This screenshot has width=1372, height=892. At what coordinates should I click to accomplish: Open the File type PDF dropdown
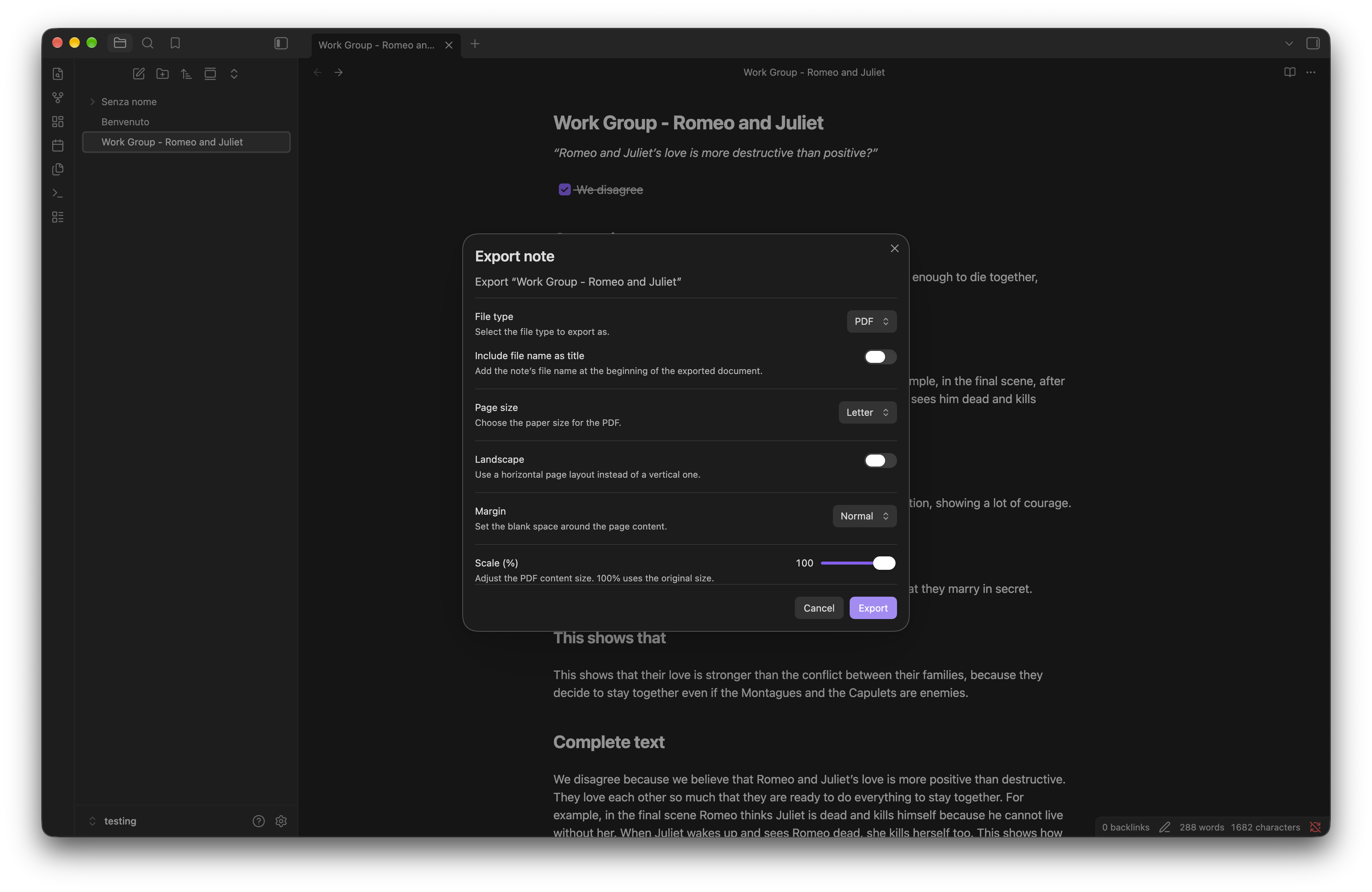click(x=871, y=321)
